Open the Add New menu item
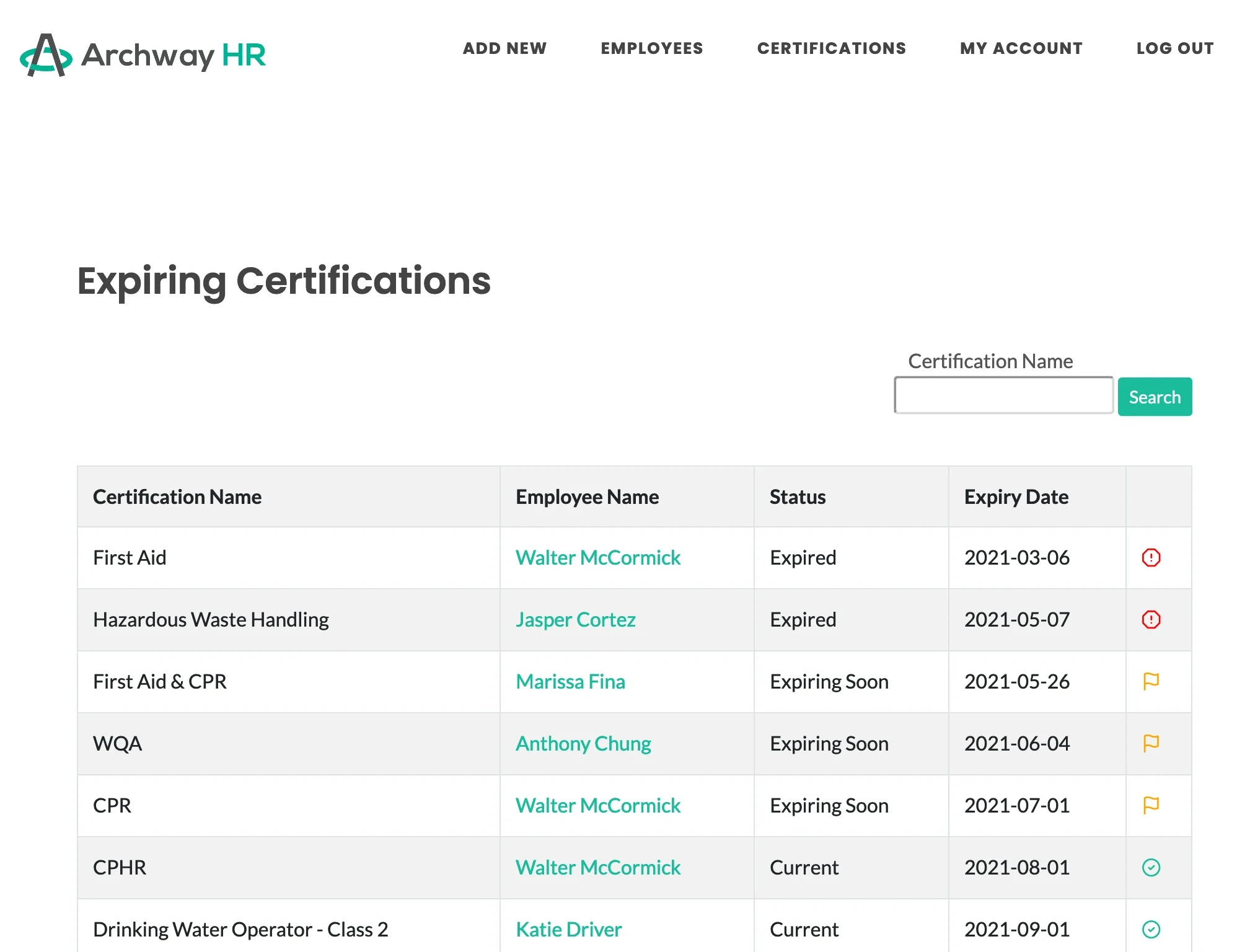This screenshot has height=952, width=1237. click(504, 48)
